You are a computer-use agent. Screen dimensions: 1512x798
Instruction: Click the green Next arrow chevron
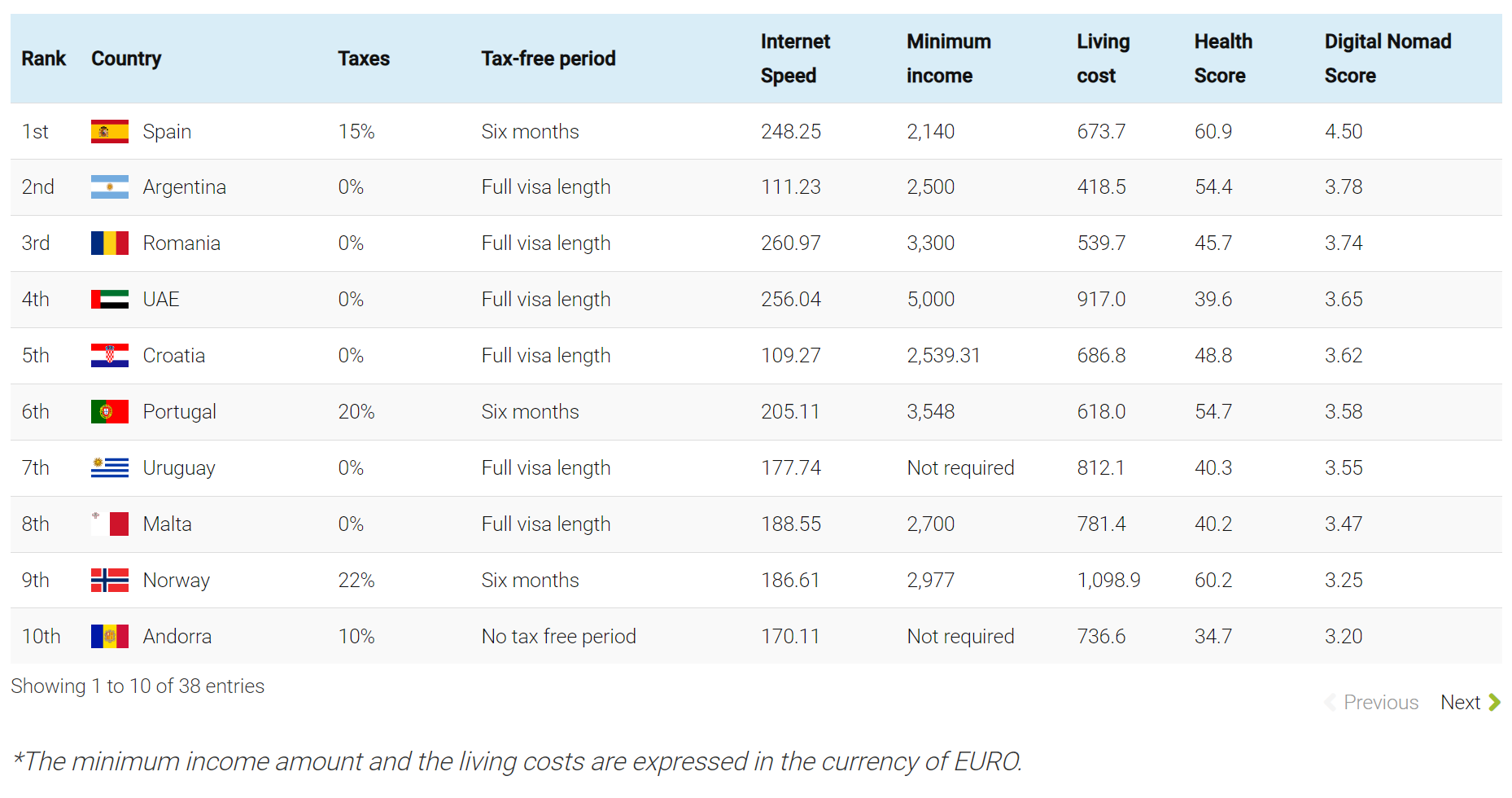pyautogui.click(x=1495, y=703)
